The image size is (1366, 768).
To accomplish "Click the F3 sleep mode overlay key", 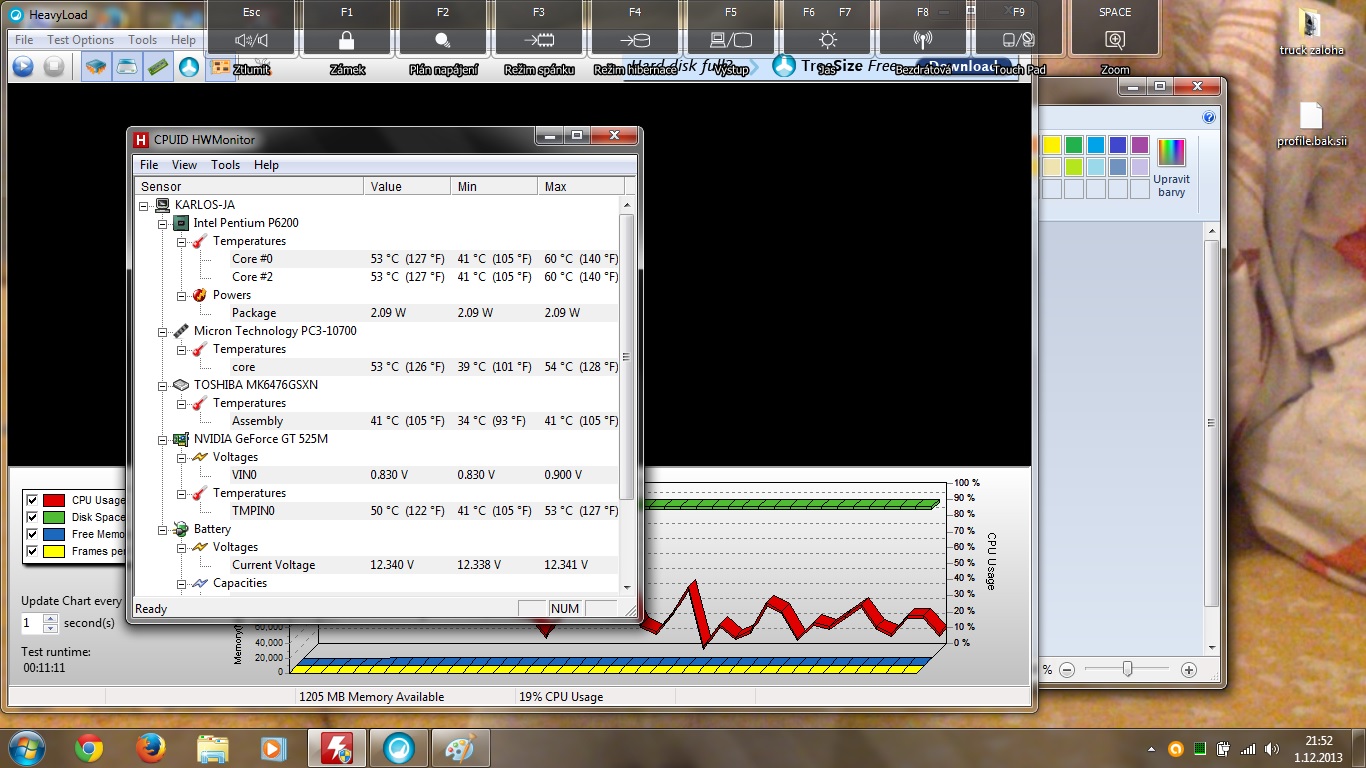I will tap(539, 29).
